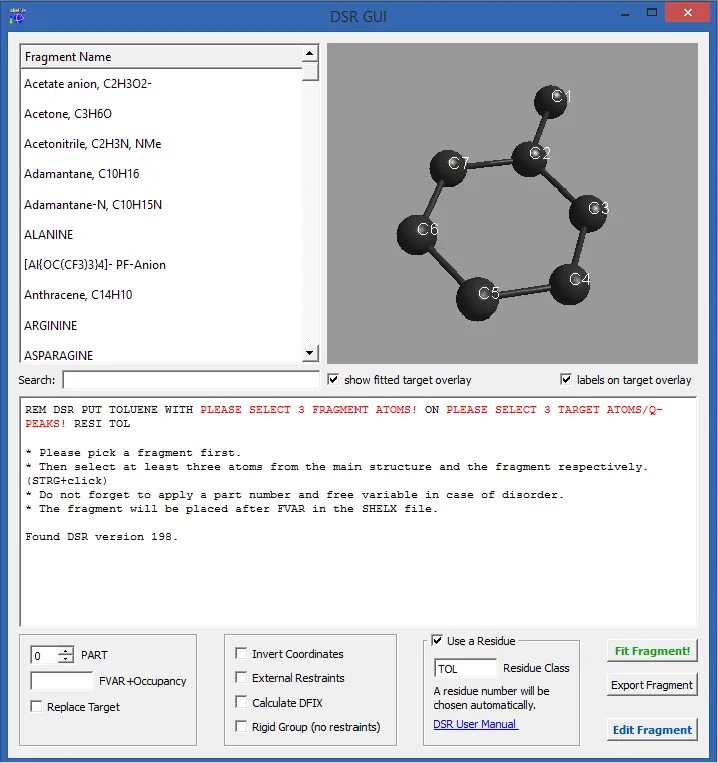The width and height of the screenshot is (718, 763).
Task: Enable Invert Coordinates option
Action: click(241, 653)
